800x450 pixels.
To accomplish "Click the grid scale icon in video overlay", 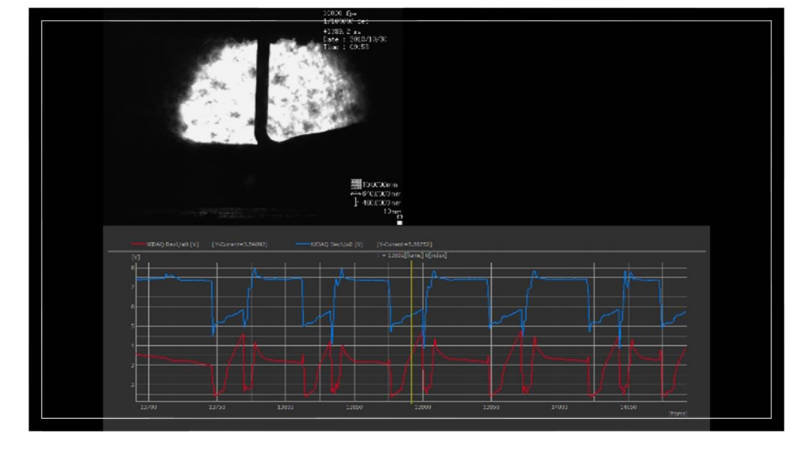I will tap(356, 184).
